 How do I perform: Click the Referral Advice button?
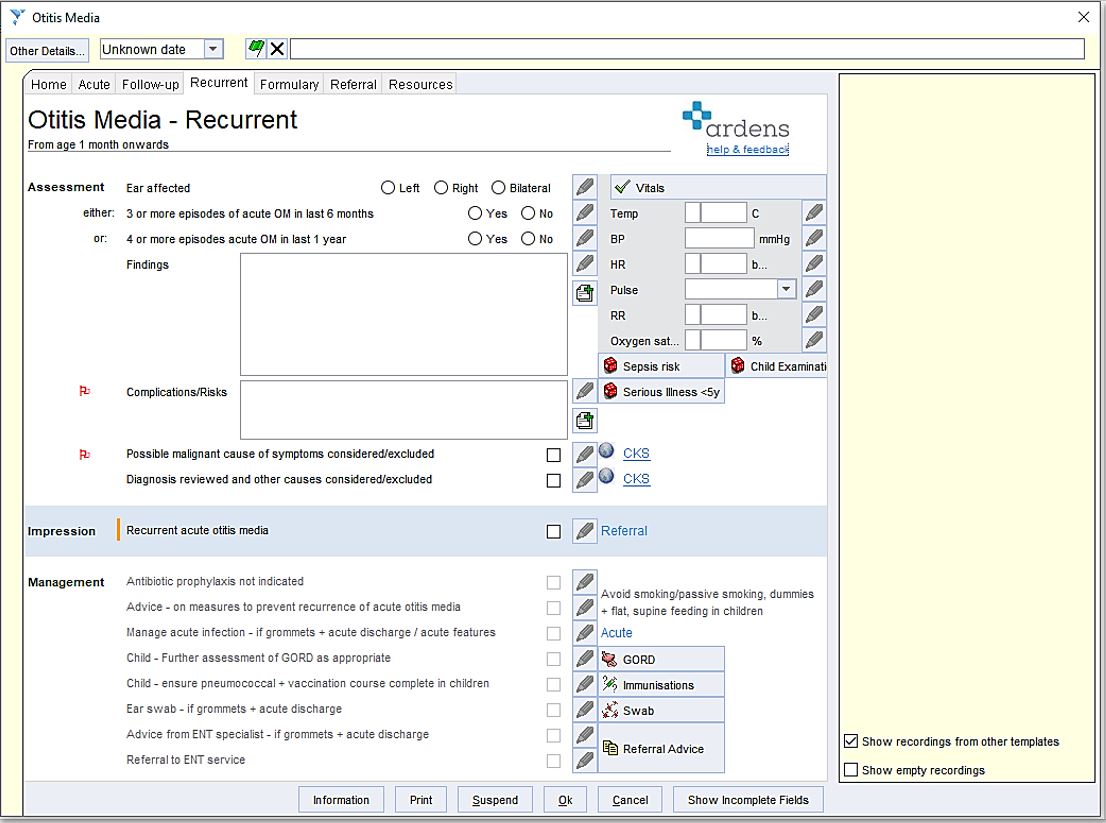click(x=662, y=748)
